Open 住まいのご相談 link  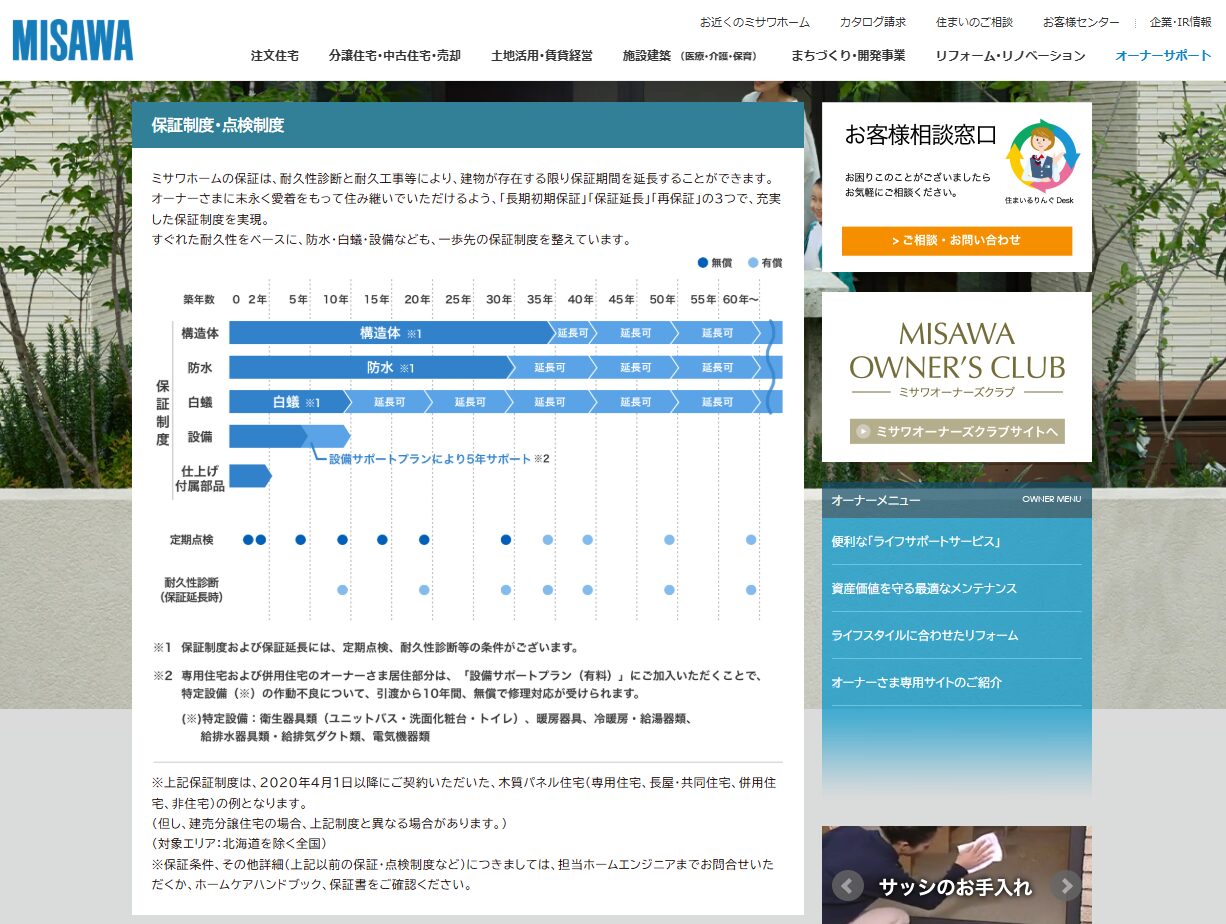click(x=974, y=22)
